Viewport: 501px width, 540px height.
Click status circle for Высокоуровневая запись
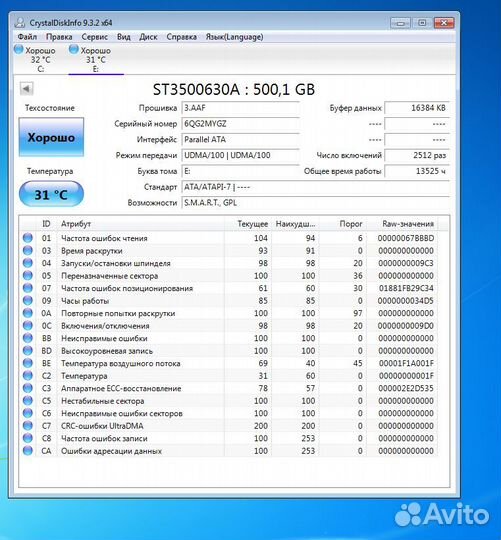pos(28,350)
